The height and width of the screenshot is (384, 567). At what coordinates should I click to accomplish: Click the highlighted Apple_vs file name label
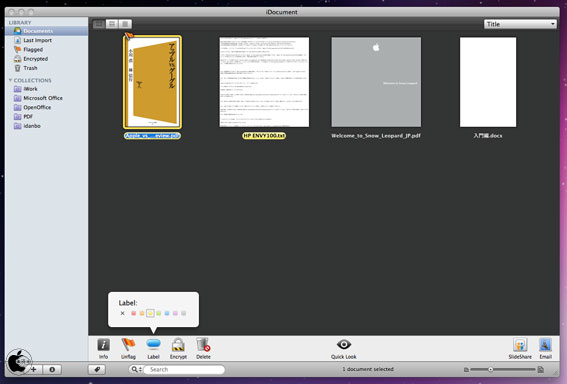(152, 136)
